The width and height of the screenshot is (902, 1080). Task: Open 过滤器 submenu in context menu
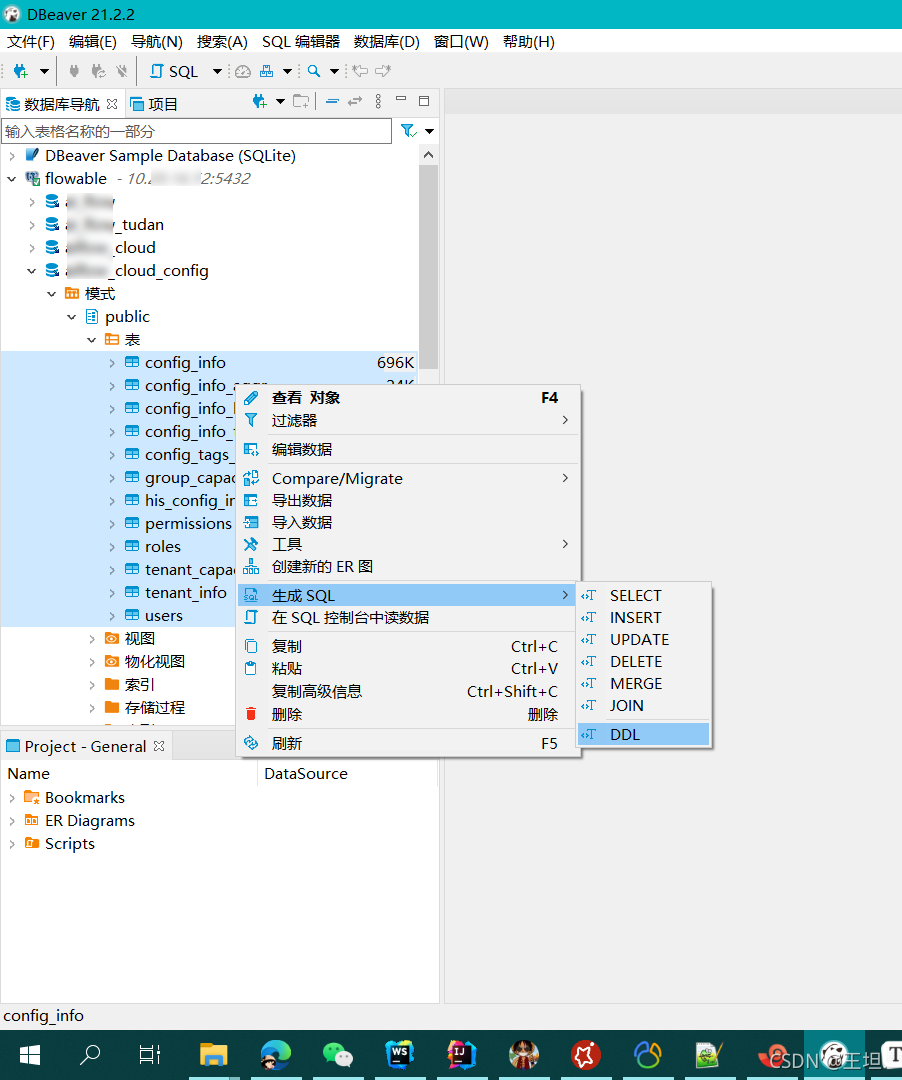pyautogui.click(x=409, y=420)
